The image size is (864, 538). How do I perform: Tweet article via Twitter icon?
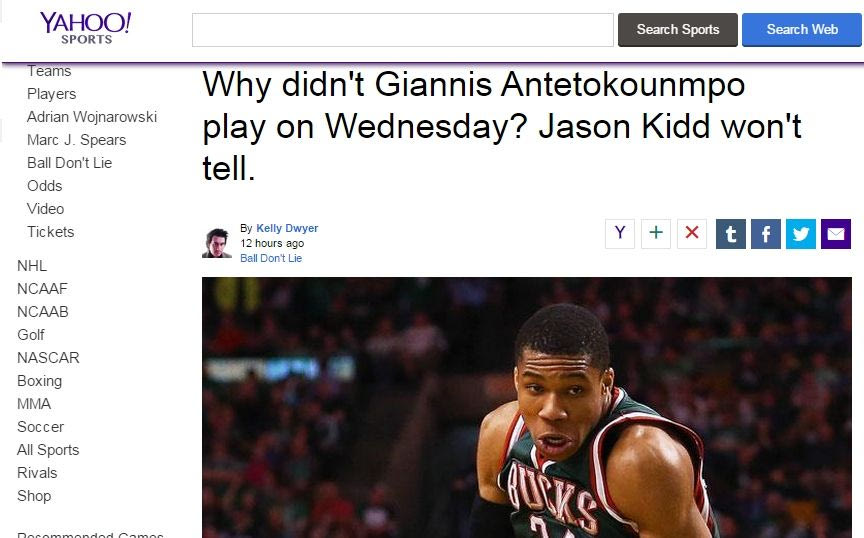(x=801, y=234)
